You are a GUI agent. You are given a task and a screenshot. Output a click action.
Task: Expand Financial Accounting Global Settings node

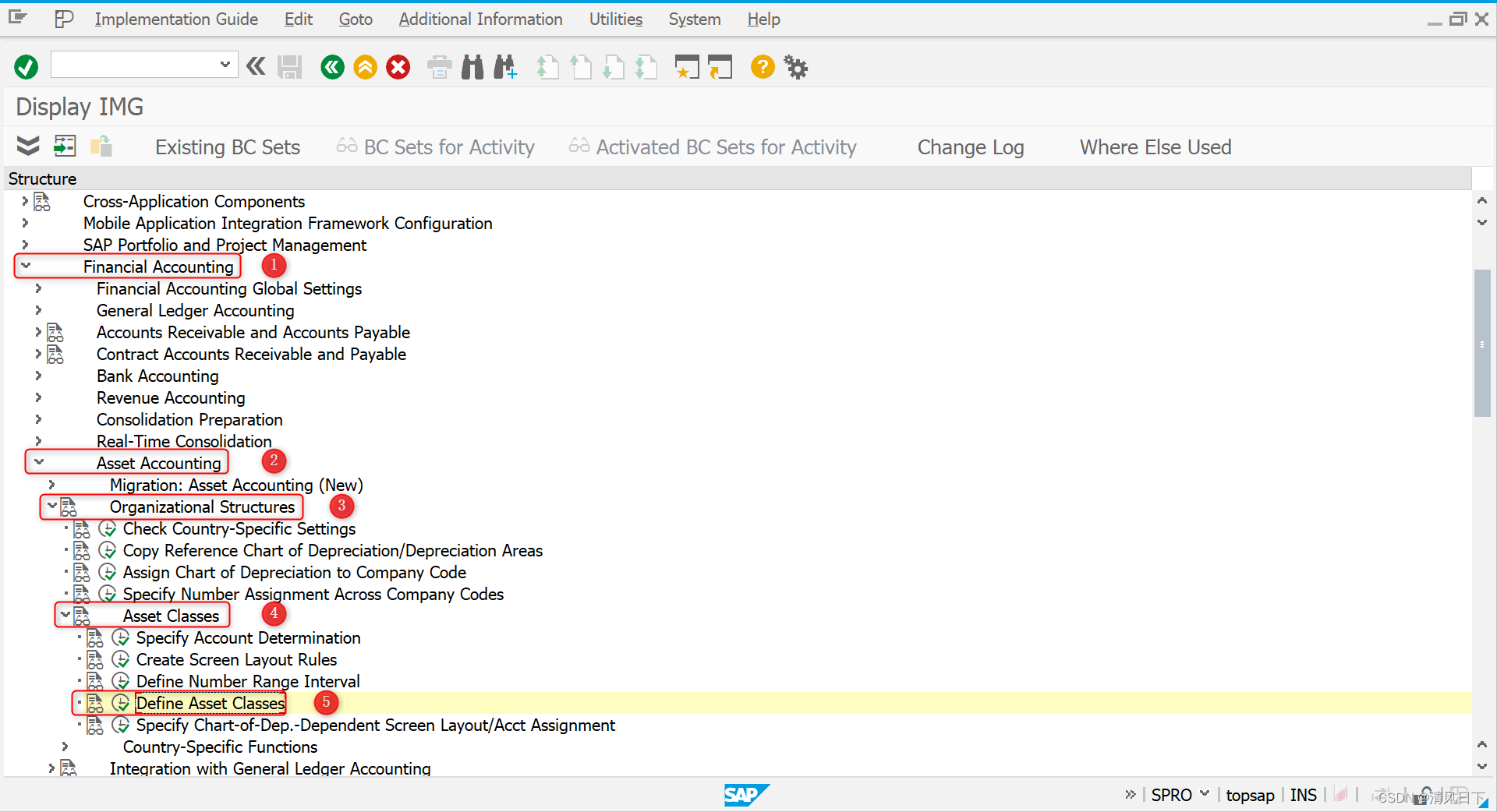pos(38,288)
